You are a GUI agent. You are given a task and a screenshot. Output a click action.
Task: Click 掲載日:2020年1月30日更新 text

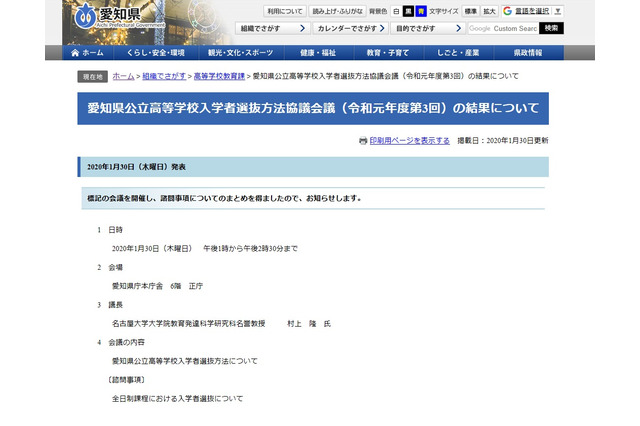click(x=503, y=141)
